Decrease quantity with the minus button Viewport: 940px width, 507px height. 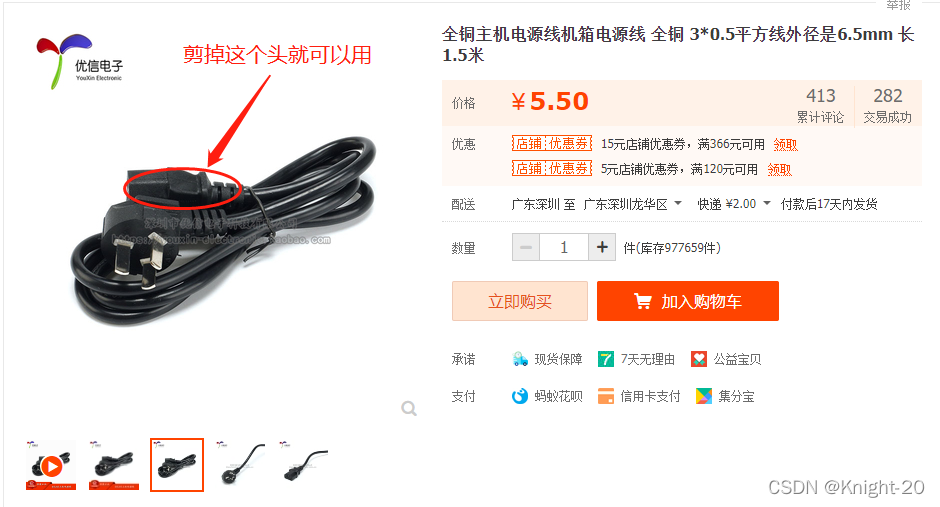point(526,247)
